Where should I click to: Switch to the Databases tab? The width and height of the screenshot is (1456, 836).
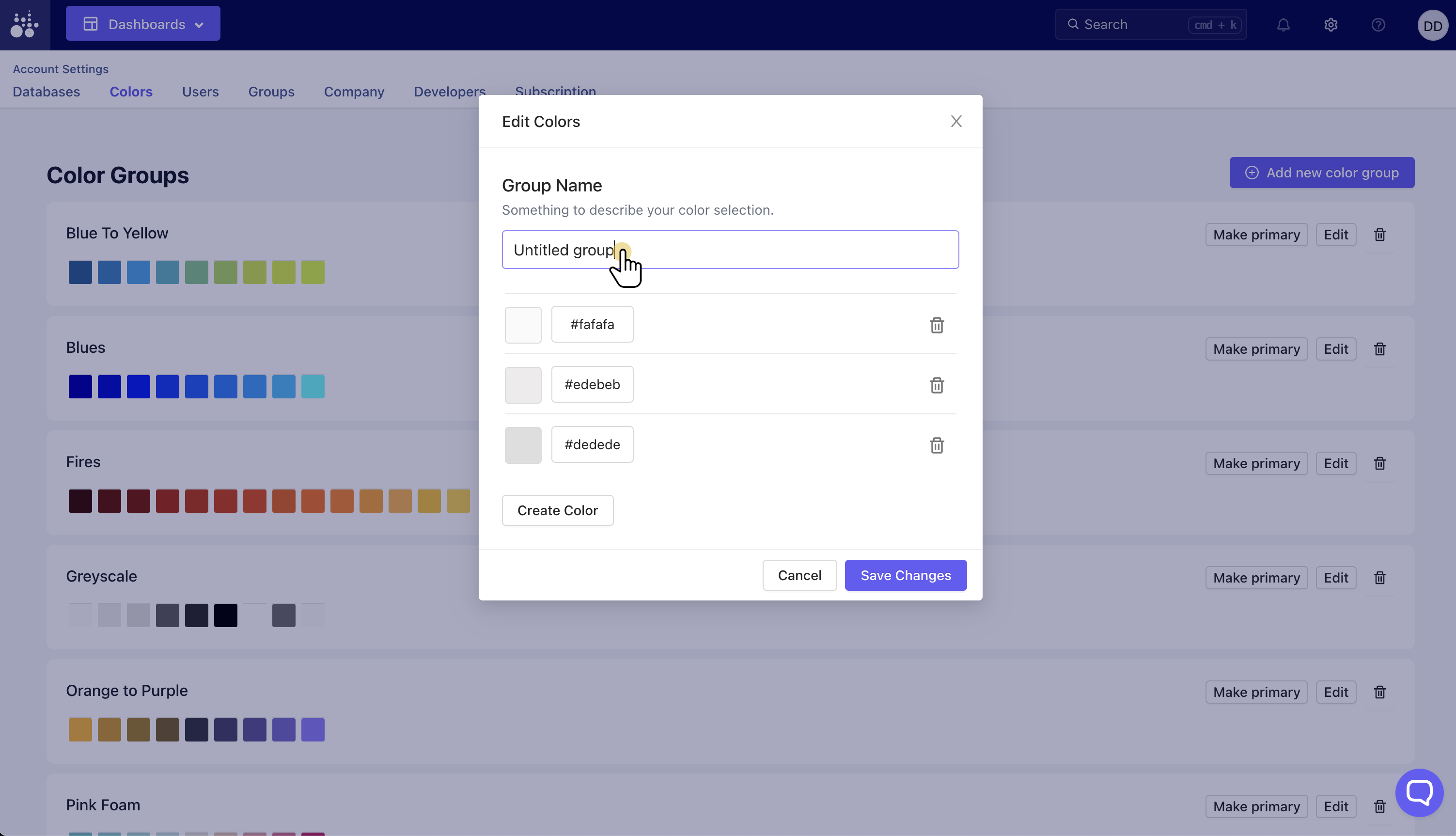(x=47, y=92)
